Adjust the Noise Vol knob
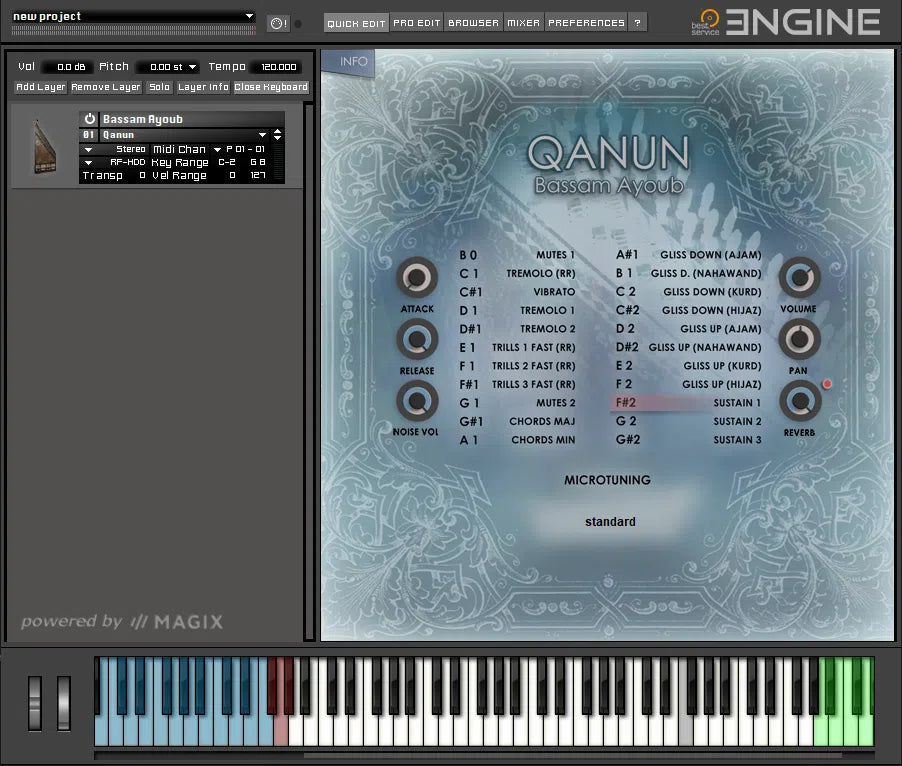The width and height of the screenshot is (902, 766). pyautogui.click(x=417, y=401)
